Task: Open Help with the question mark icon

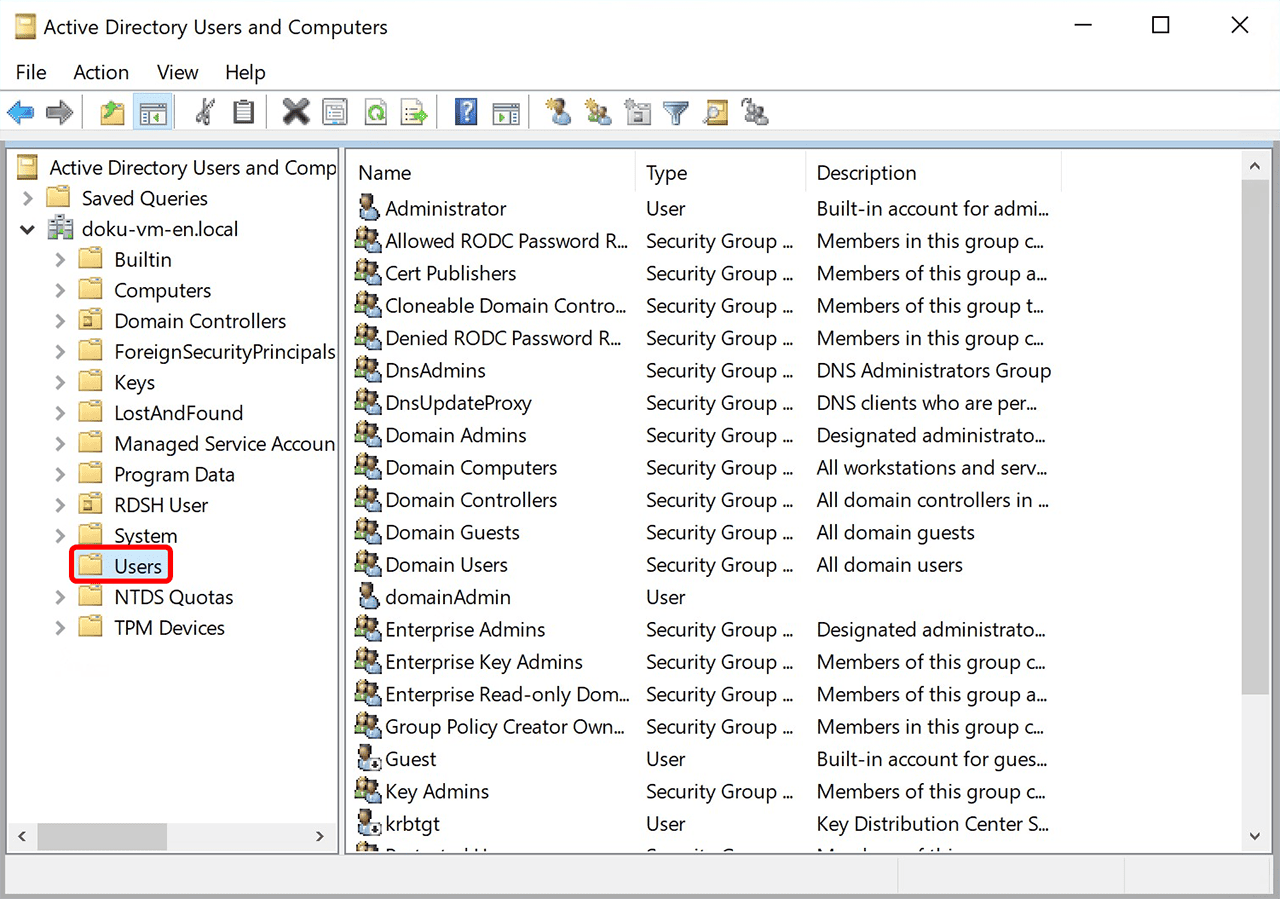Action: tap(466, 113)
